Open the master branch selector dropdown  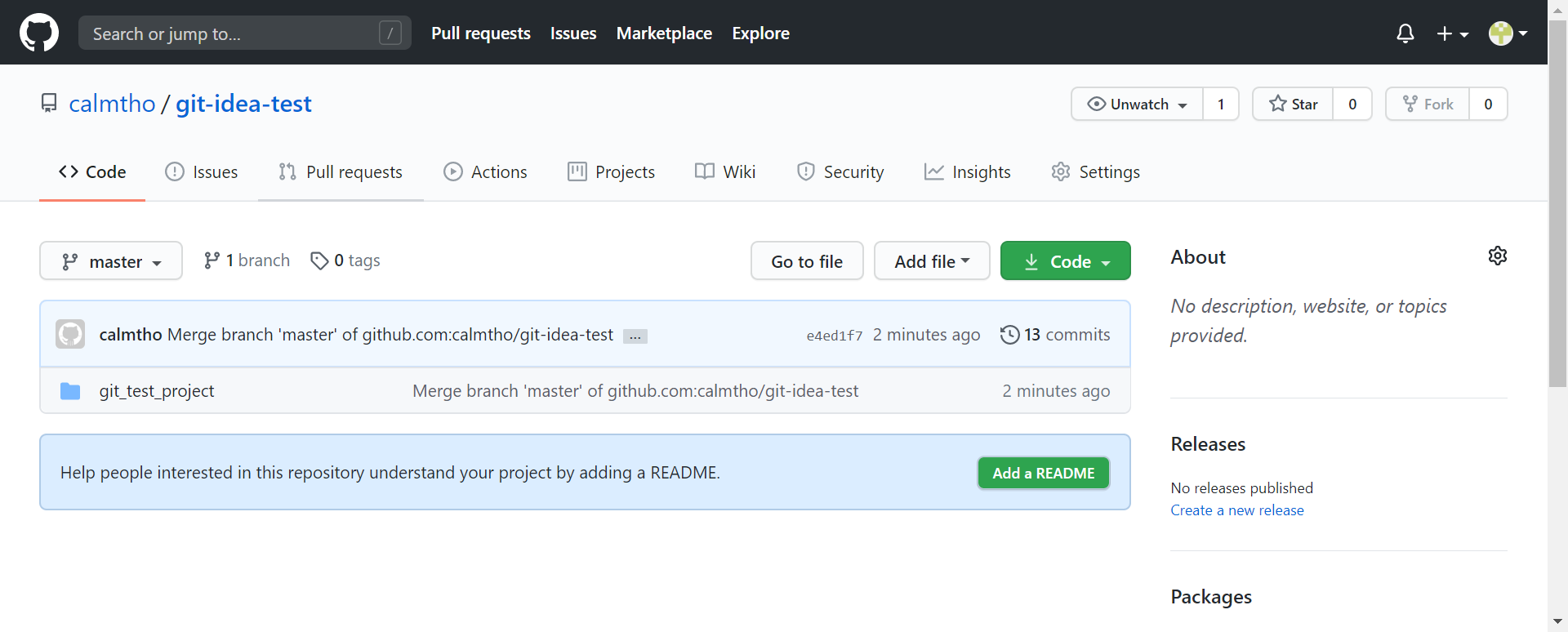[x=111, y=260]
